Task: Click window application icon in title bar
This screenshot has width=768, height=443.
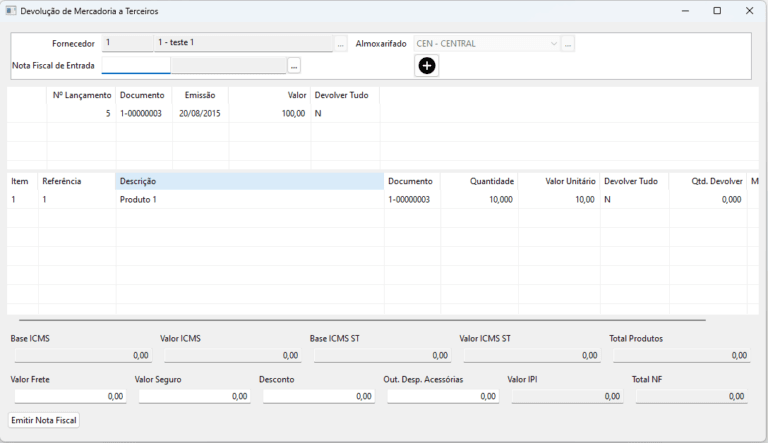Action: pos(11,11)
